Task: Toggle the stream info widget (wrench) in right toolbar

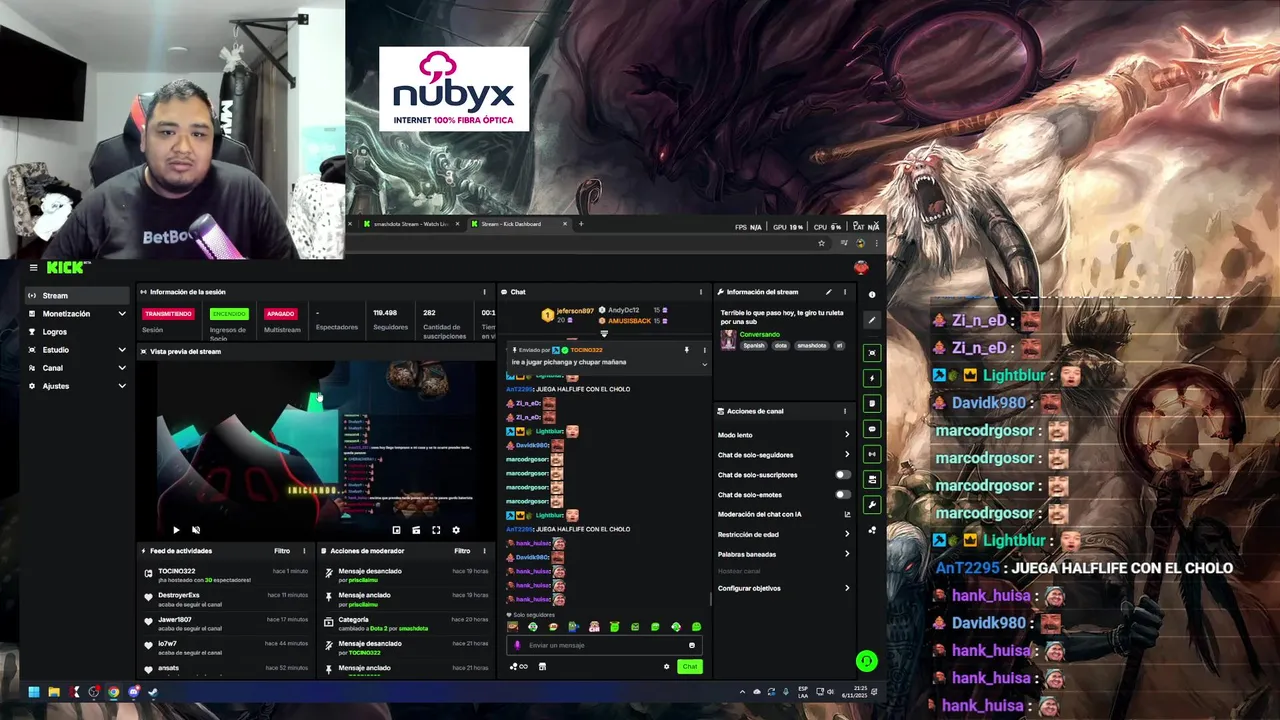Action: click(872, 505)
